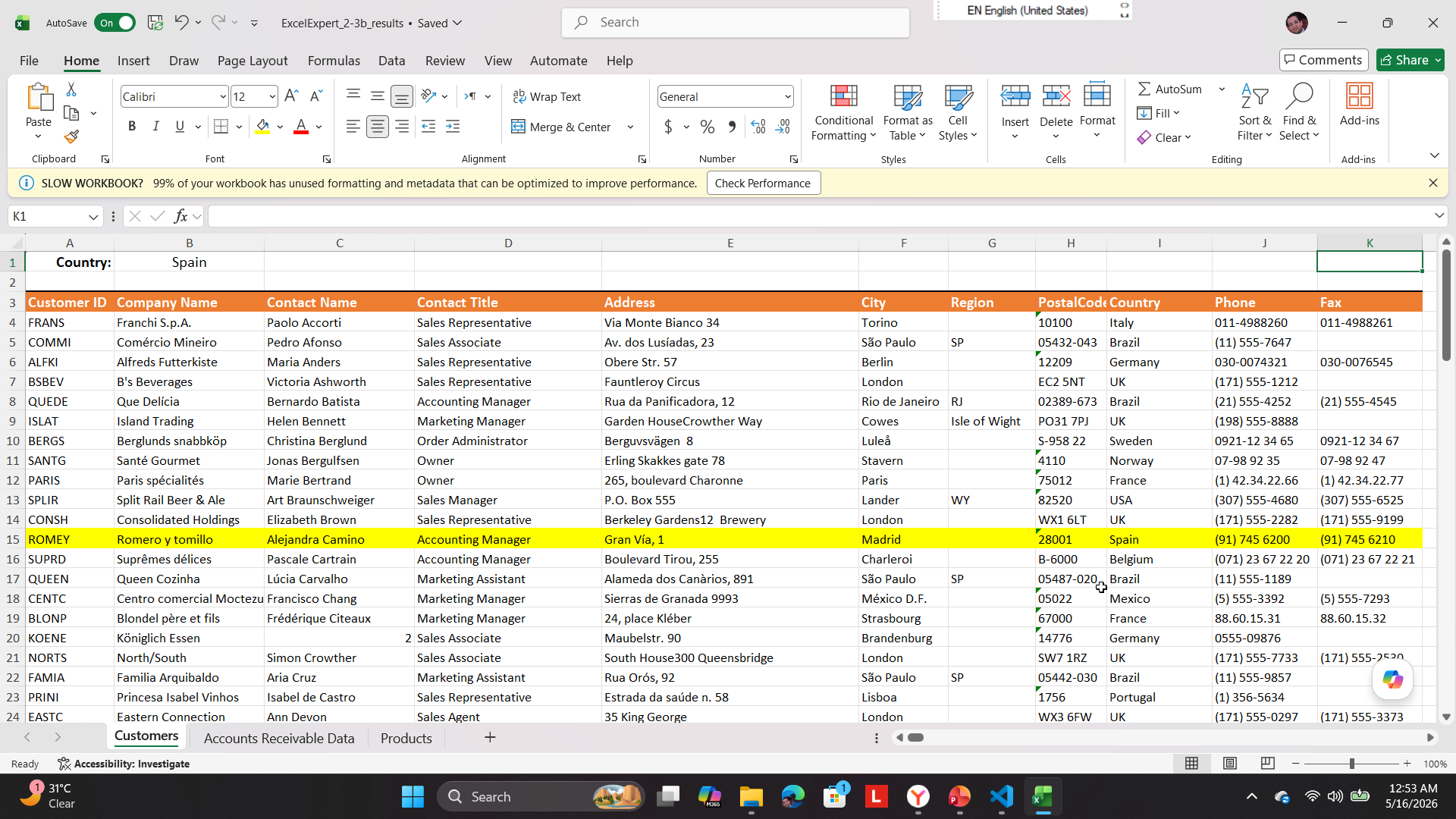Expand the Name Box dropdown arrow
The height and width of the screenshot is (819, 1456).
pyautogui.click(x=93, y=216)
